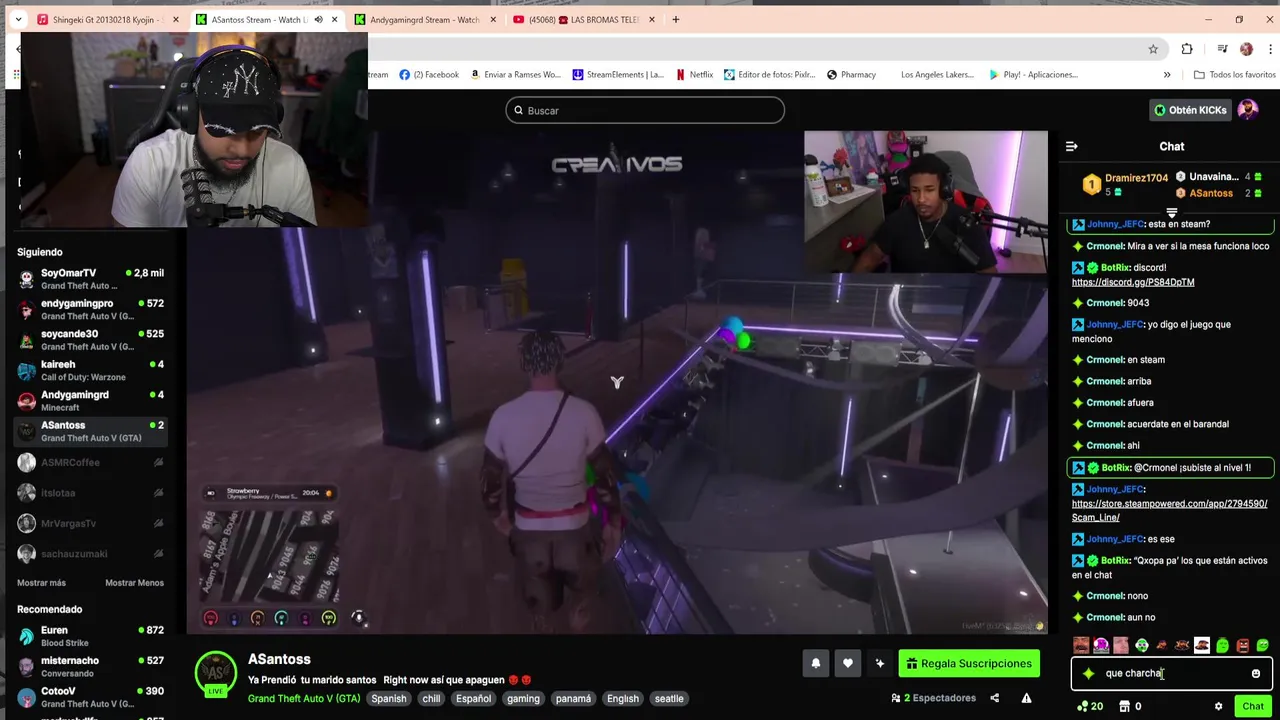The image size is (1280, 720).
Task: Open the shop icon showing 0
Action: [1130, 706]
